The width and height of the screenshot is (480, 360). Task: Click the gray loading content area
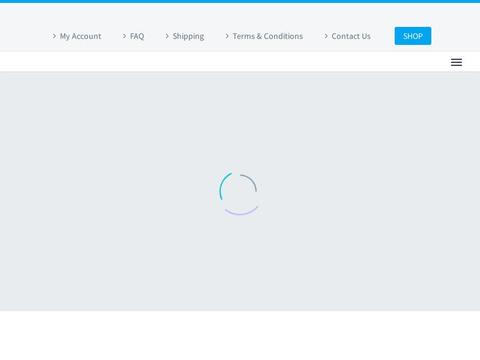pyautogui.click(x=240, y=191)
